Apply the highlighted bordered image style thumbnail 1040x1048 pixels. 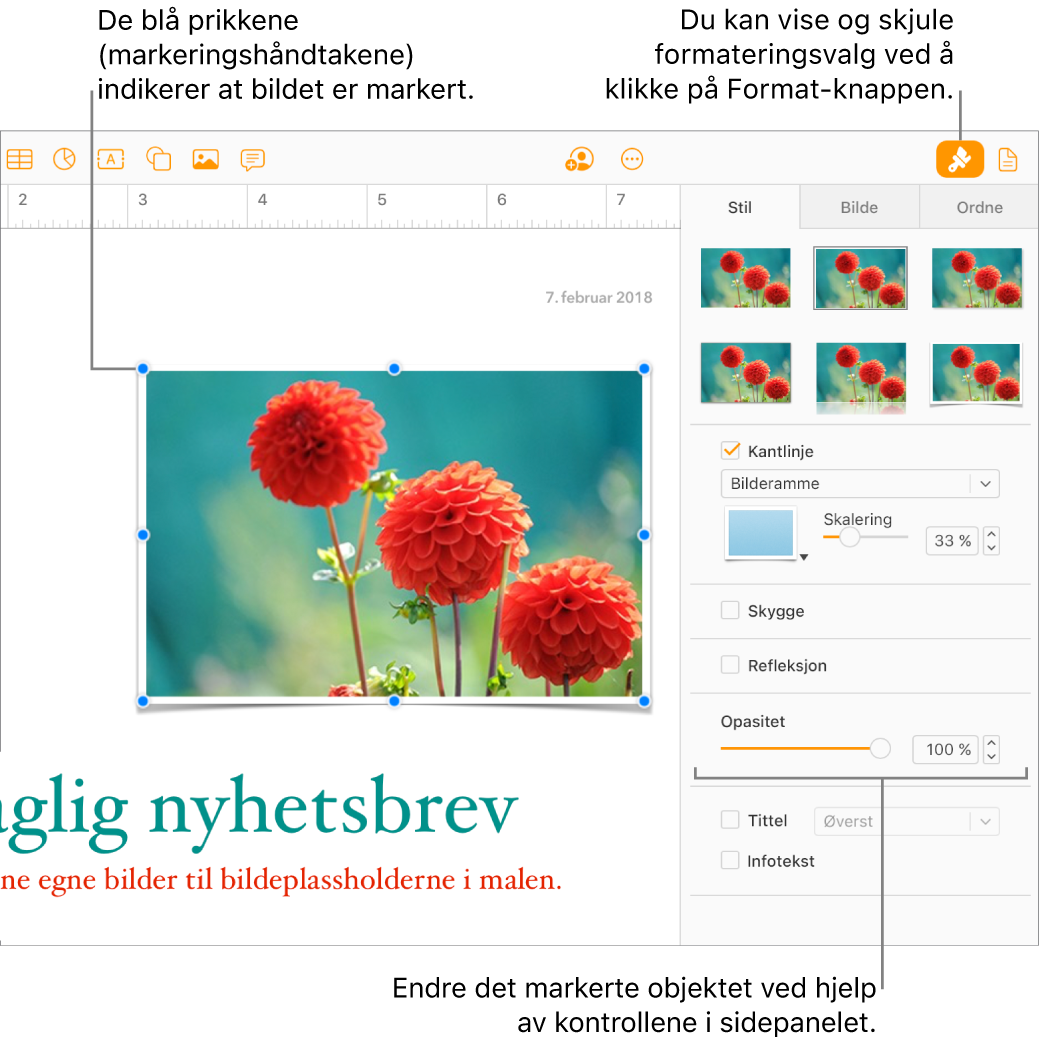pos(860,277)
